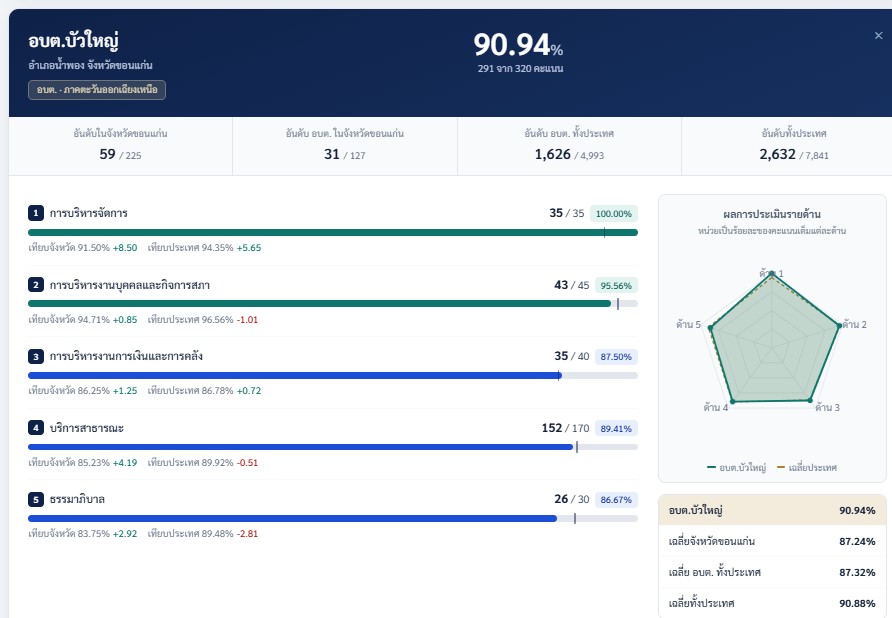Click the อบต. ภาคตะวันออกเฉียงเหนือ tag
This screenshot has width=892, height=618.
point(97,90)
